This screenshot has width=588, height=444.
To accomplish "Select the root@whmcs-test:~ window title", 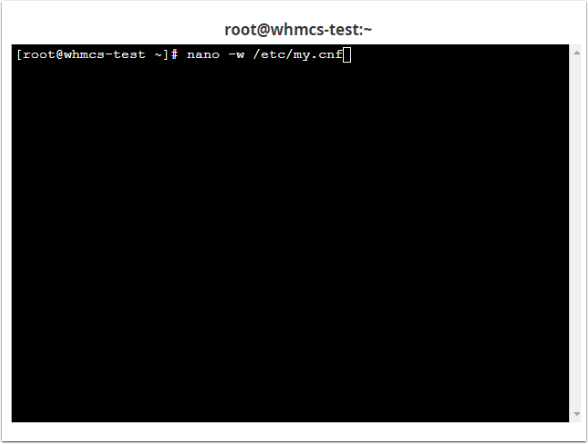I will [x=298, y=30].
